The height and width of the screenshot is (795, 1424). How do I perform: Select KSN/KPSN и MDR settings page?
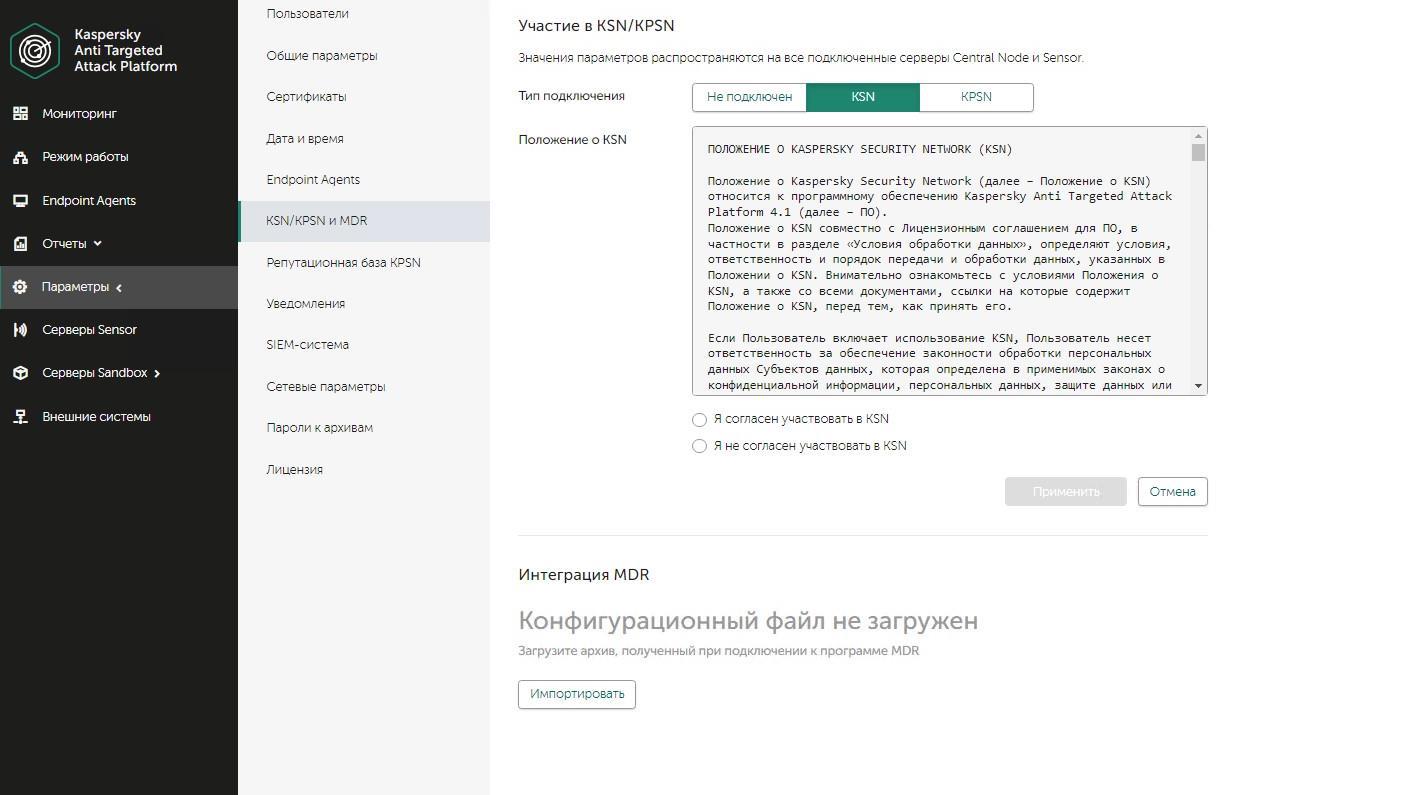[x=364, y=221]
